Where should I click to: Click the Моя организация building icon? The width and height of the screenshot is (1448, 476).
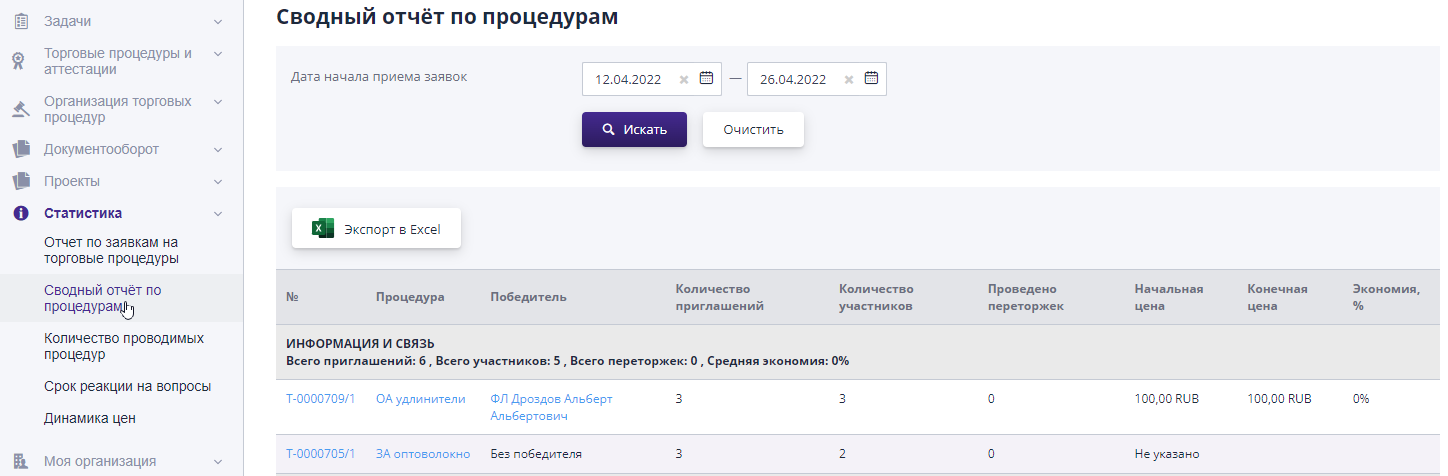(x=20, y=461)
